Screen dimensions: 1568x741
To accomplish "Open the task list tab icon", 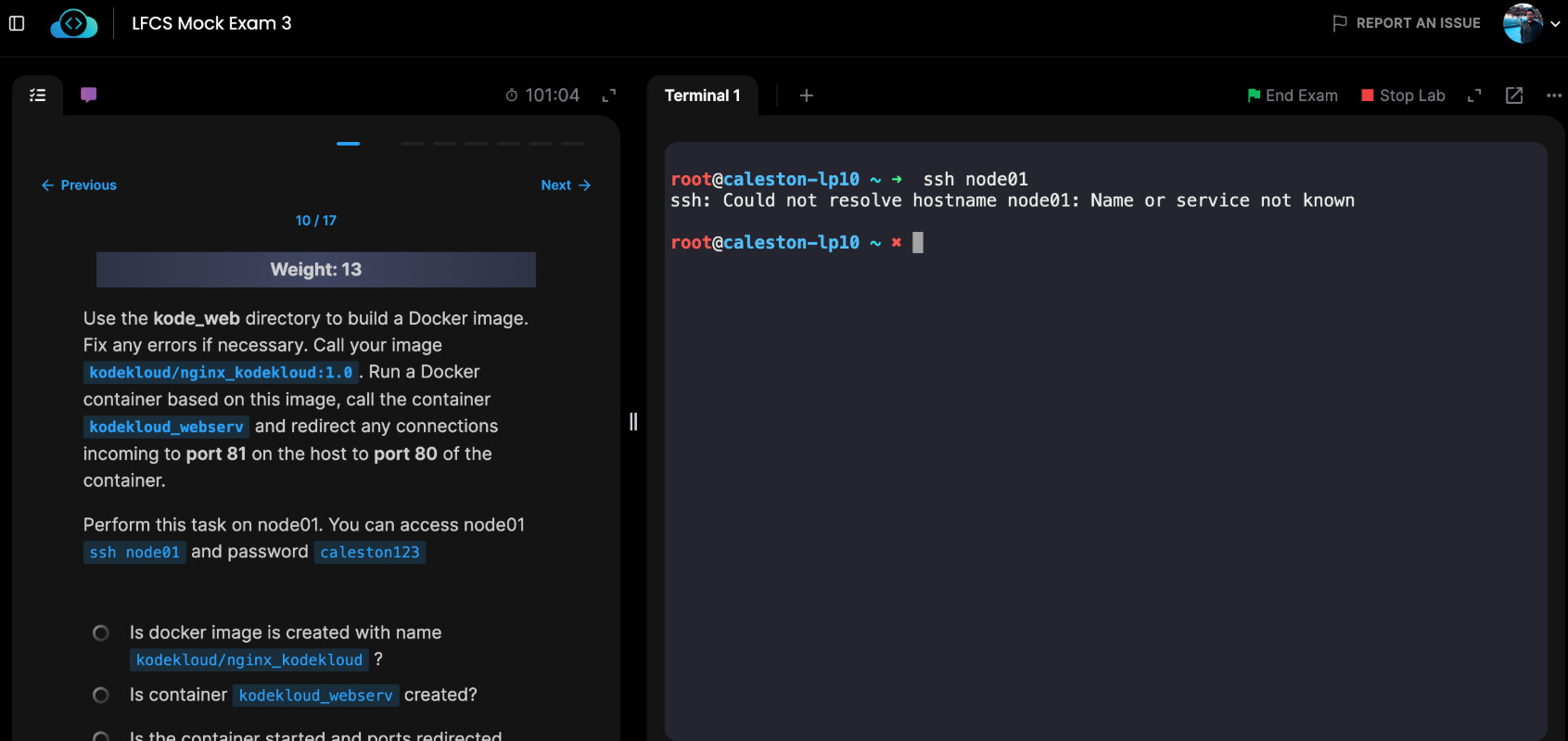I will pos(38,95).
